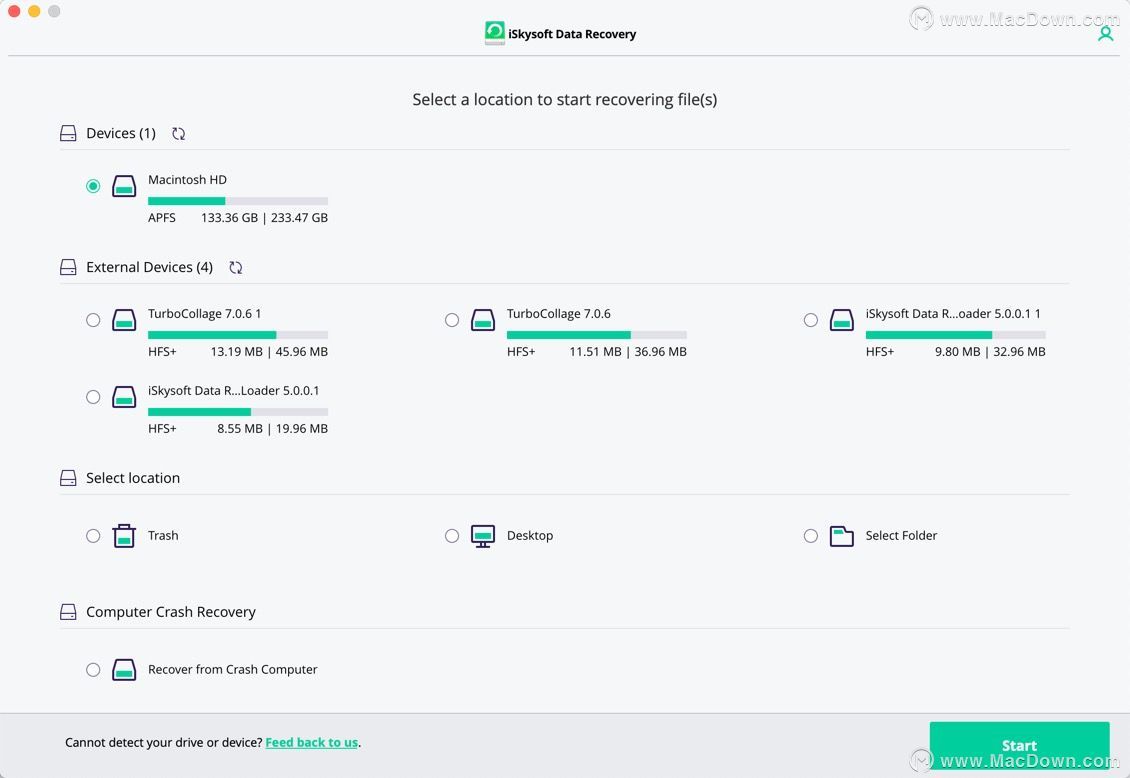Image resolution: width=1130 pixels, height=778 pixels.
Task: Click the Macintosh HD drive icon
Action: (x=124, y=186)
